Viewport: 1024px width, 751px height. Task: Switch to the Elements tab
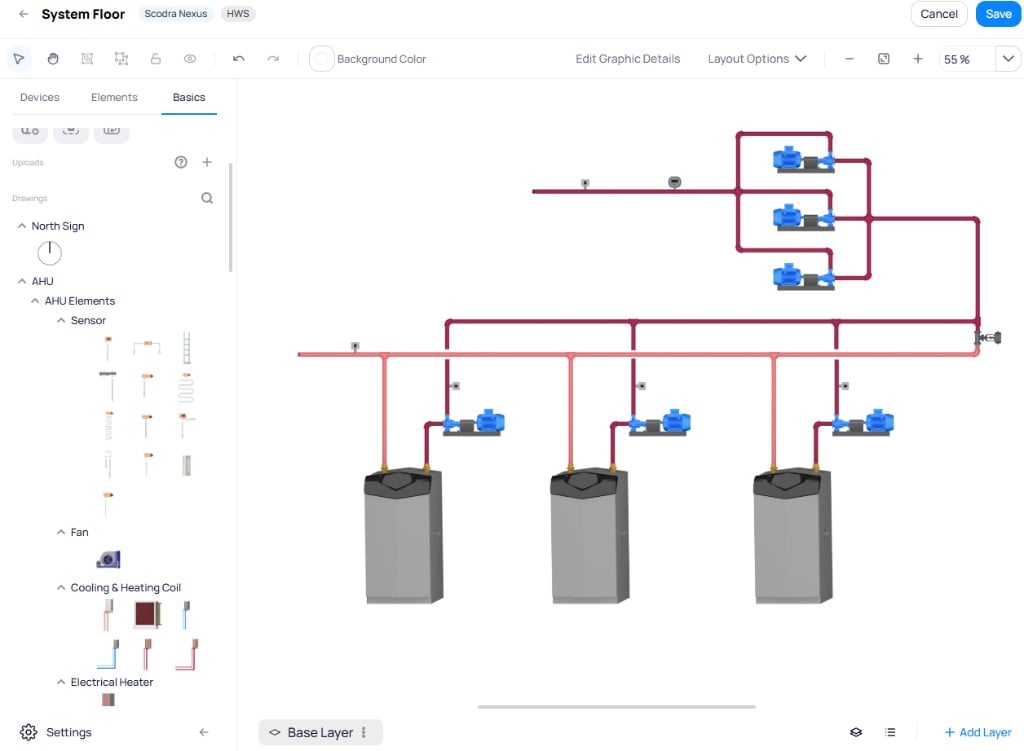114,97
